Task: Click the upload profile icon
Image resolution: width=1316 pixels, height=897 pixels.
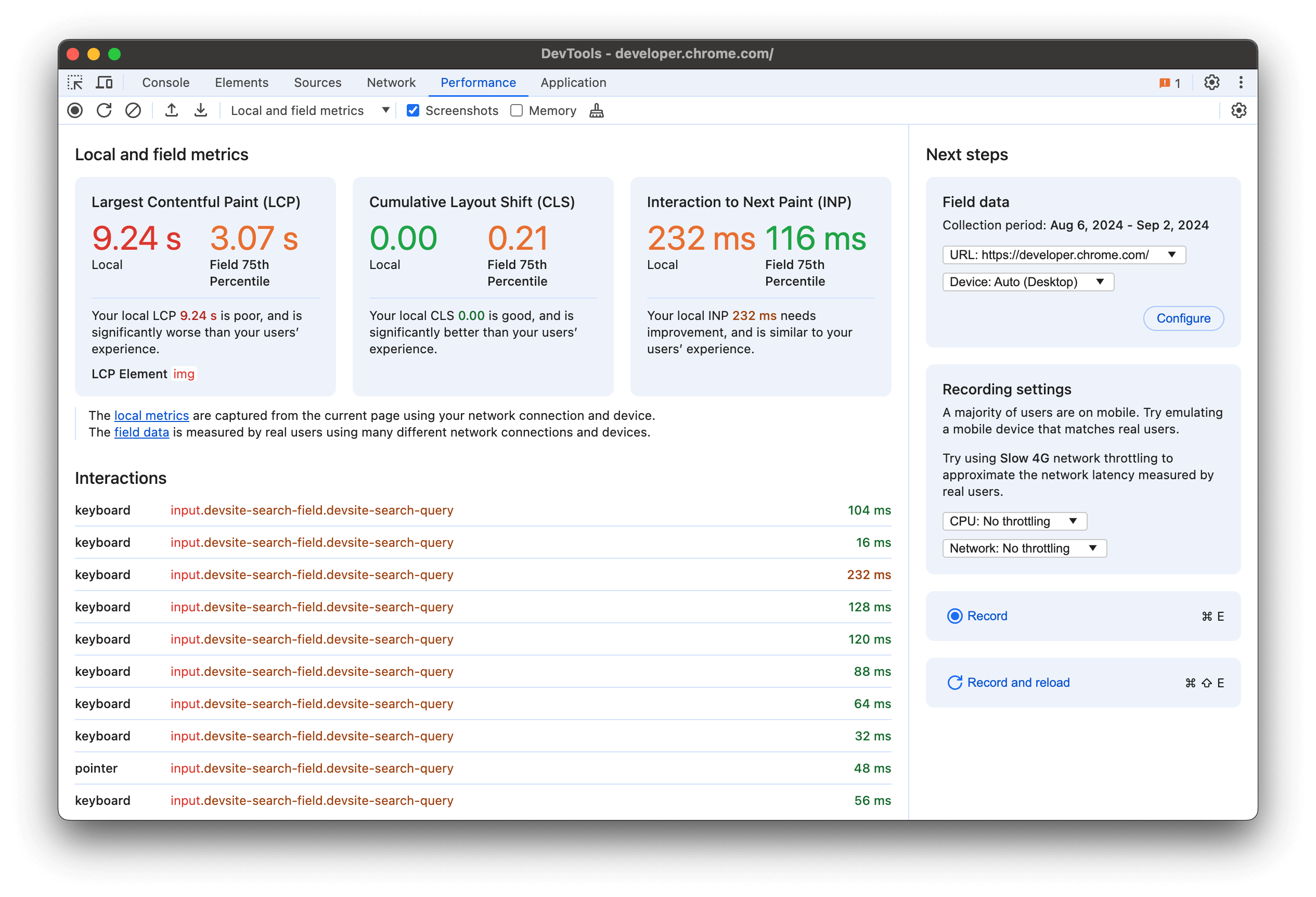Action: click(172, 111)
